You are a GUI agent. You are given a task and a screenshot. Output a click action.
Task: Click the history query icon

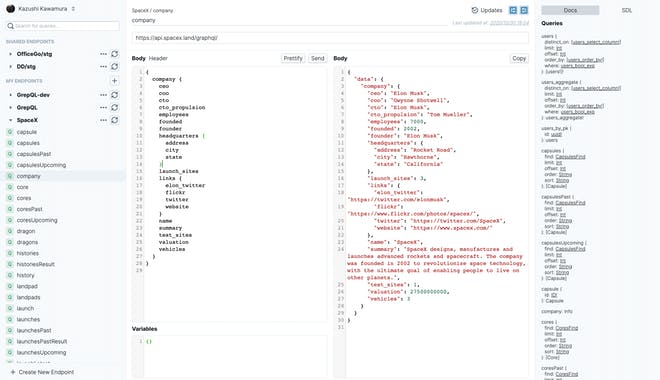click(x=10, y=275)
